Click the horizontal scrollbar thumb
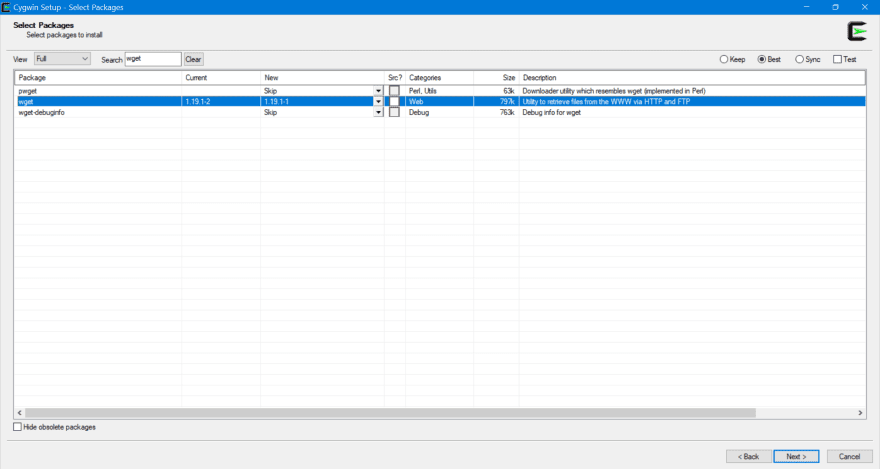The width and height of the screenshot is (880, 469). (390, 413)
